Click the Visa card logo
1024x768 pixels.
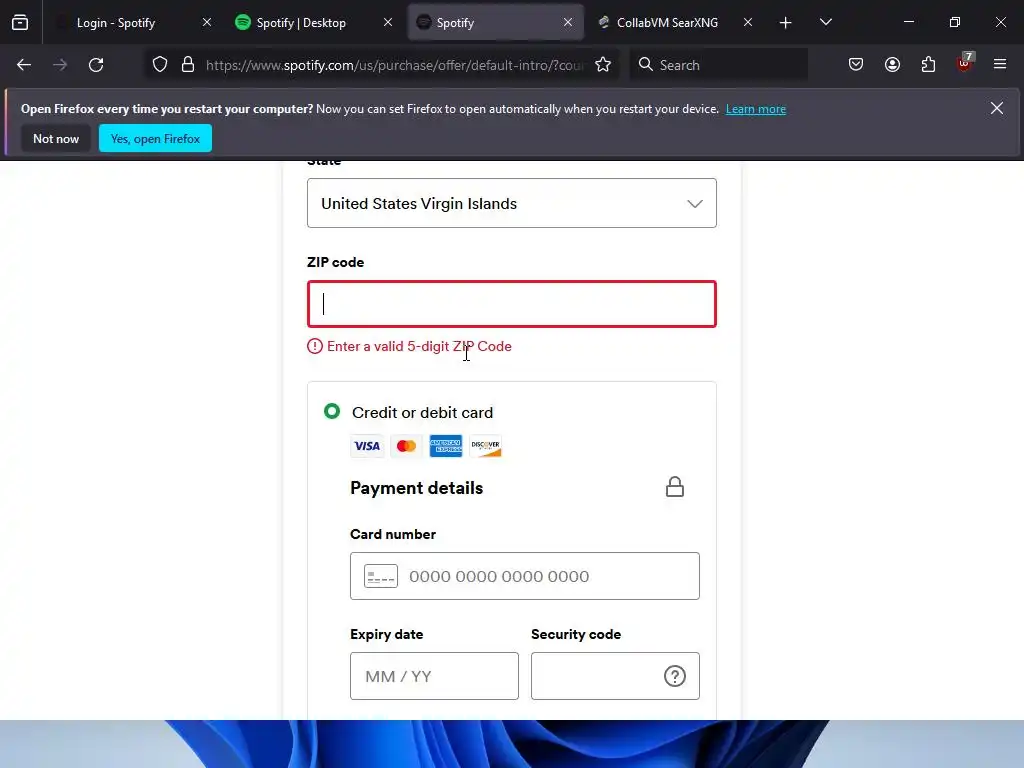(x=367, y=446)
